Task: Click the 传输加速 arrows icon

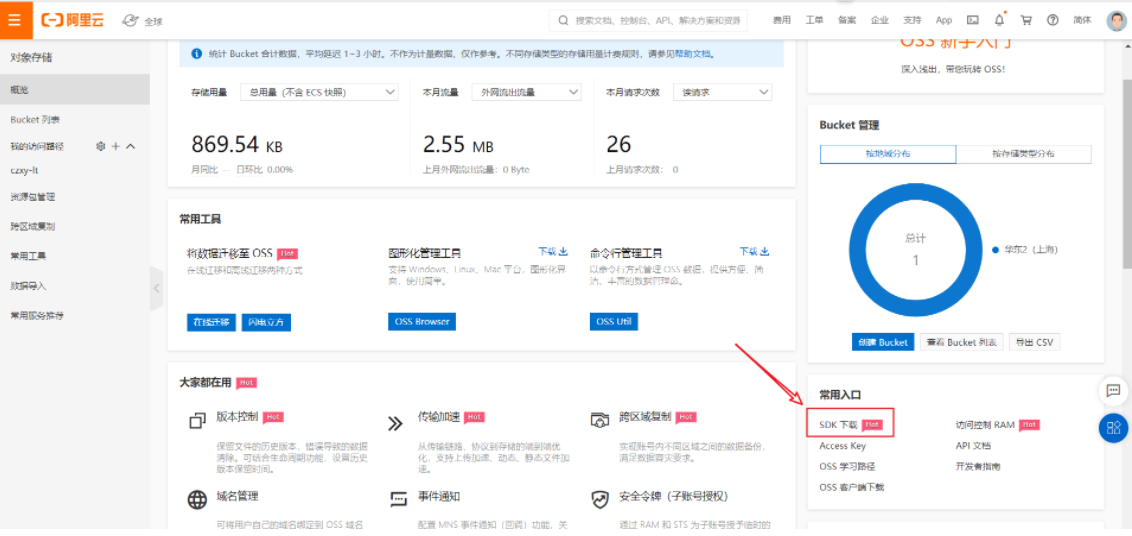Action: pyautogui.click(x=395, y=423)
